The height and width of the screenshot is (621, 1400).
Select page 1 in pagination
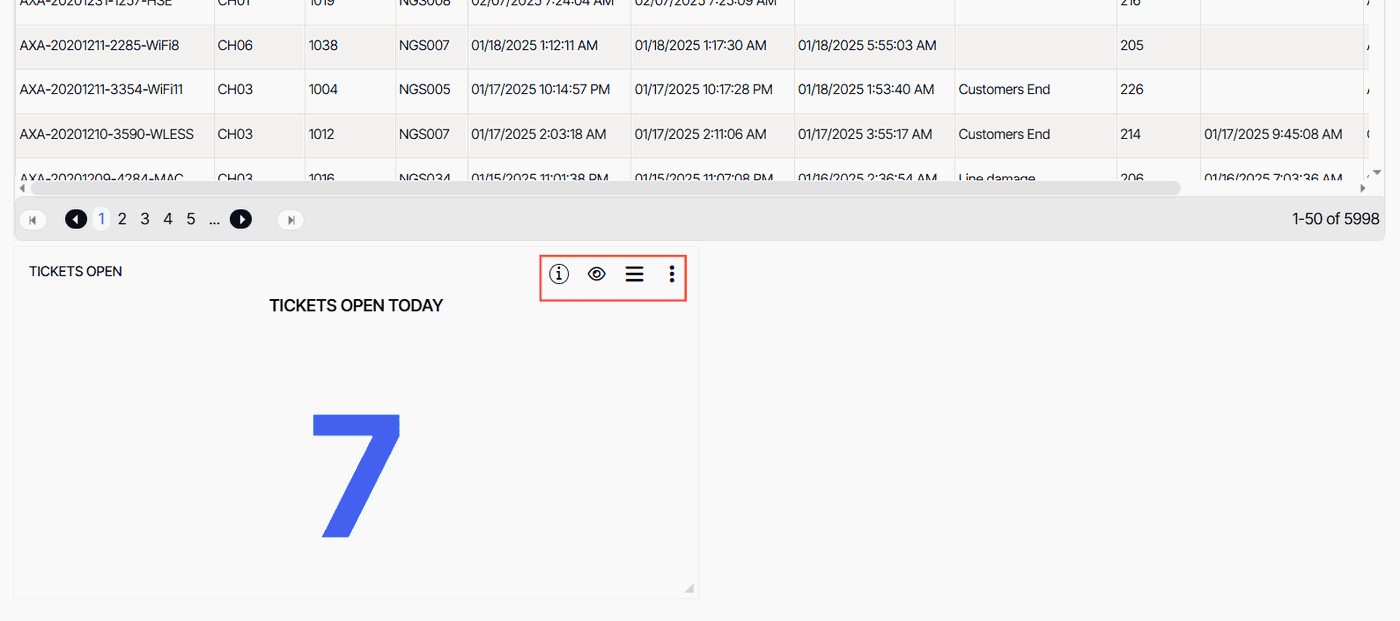(101, 219)
